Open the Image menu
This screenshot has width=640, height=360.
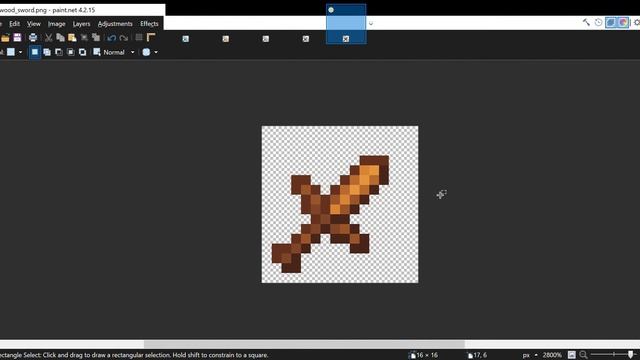coord(56,24)
